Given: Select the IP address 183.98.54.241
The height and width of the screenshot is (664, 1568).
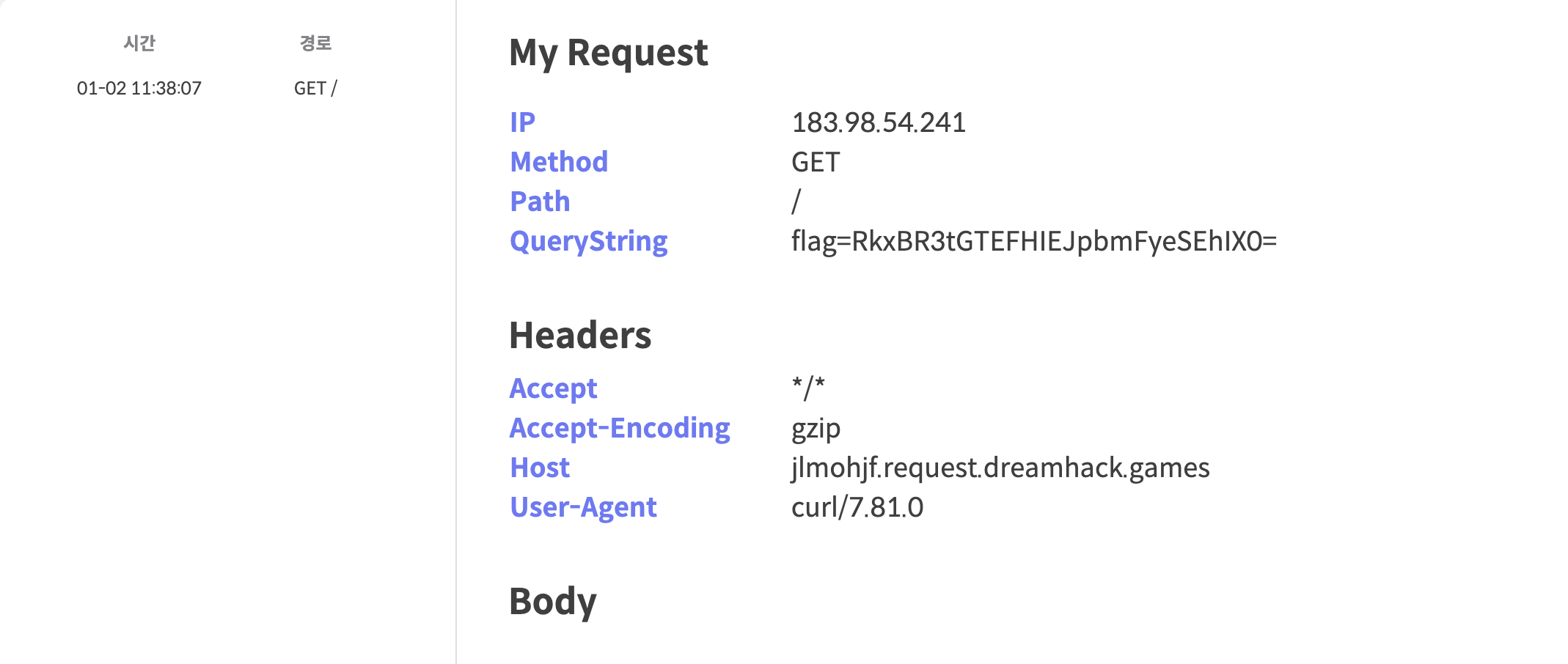Looking at the screenshot, I should [x=879, y=122].
